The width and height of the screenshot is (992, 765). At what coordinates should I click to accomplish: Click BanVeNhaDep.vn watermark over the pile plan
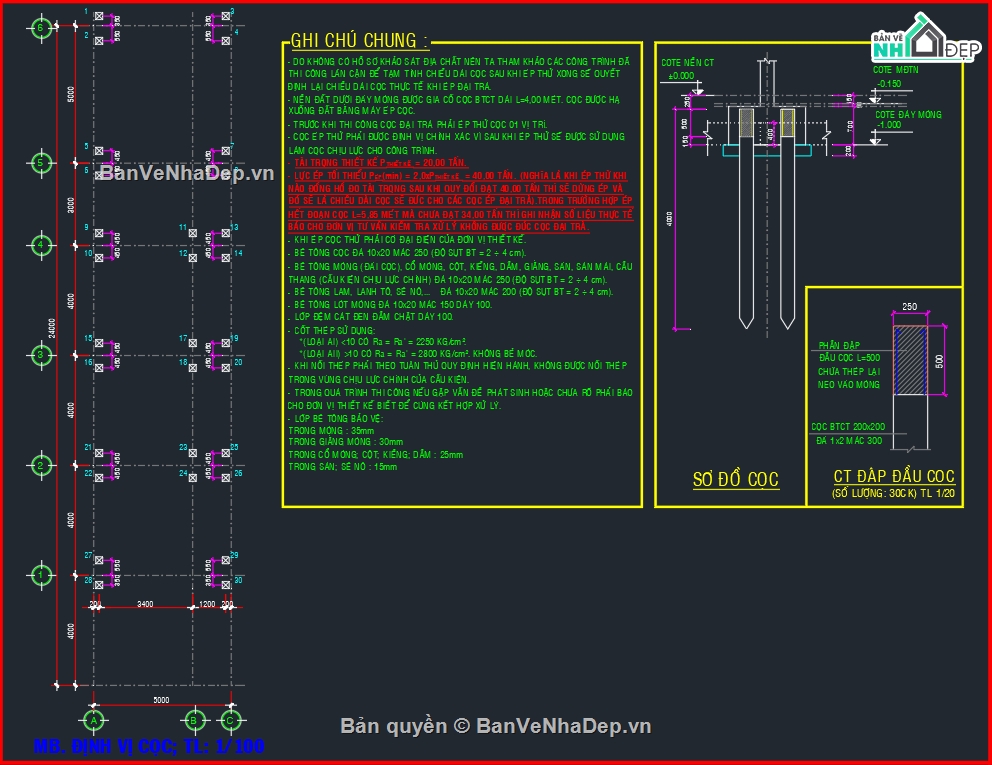[x=186, y=173]
